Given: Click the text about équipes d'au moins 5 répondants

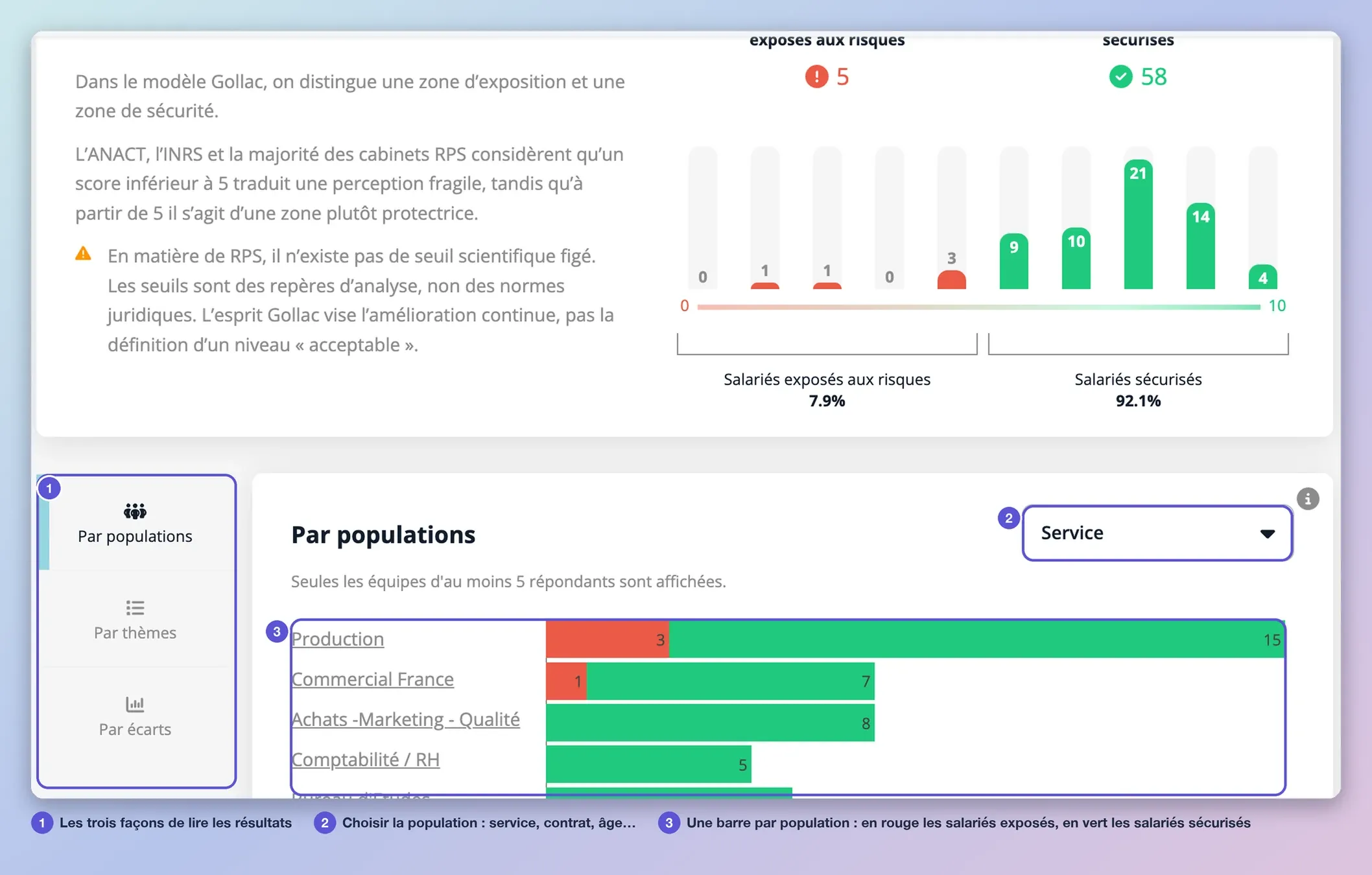Looking at the screenshot, I should coord(508,581).
